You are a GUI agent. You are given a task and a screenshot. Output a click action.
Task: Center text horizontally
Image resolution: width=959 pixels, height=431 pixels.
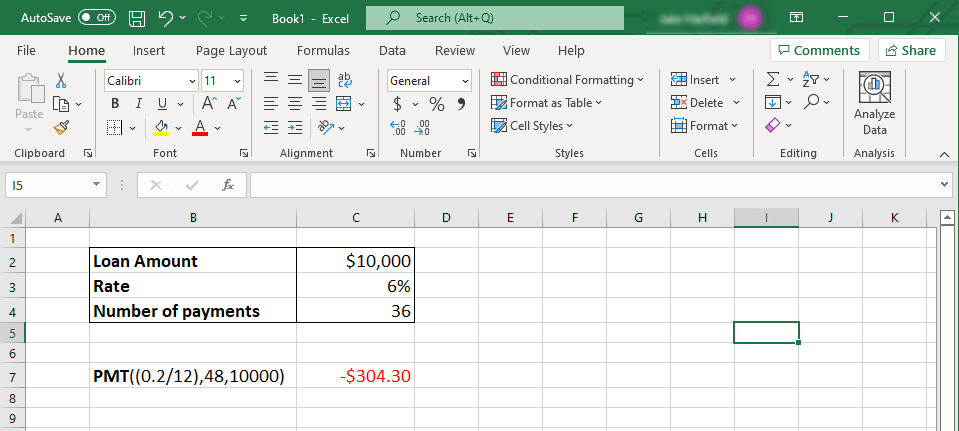[x=295, y=104]
